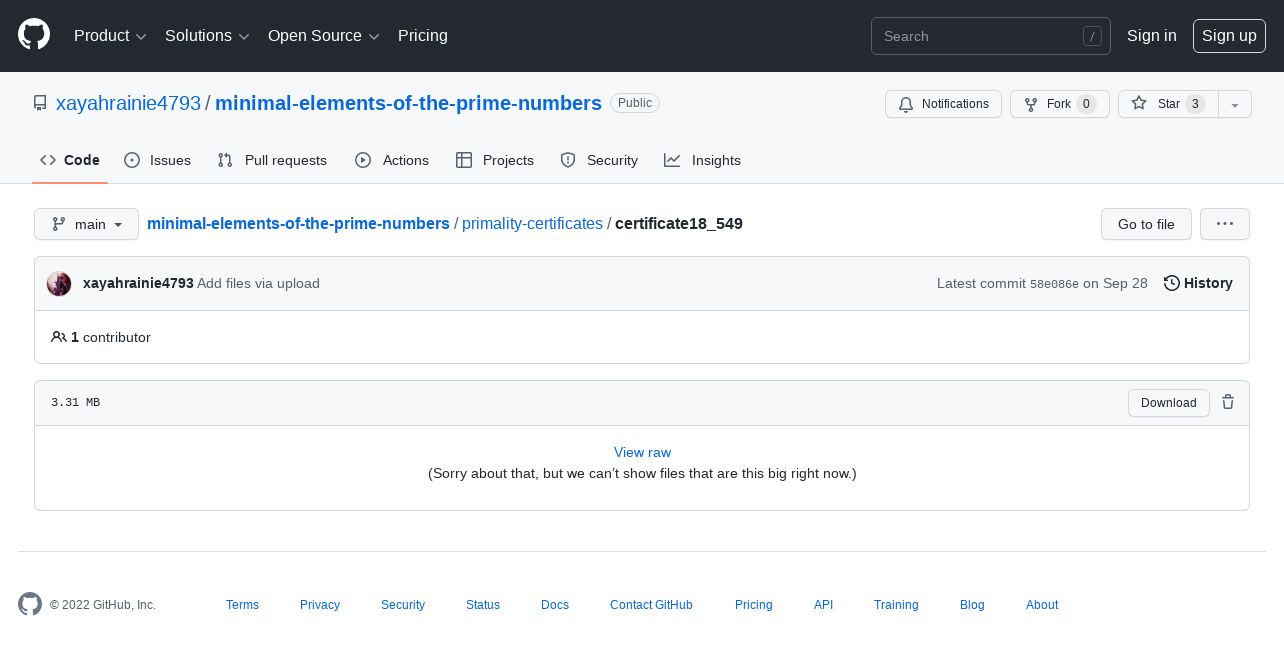1284x666 pixels.
Task: Open the footer Security link
Action: 403,605
